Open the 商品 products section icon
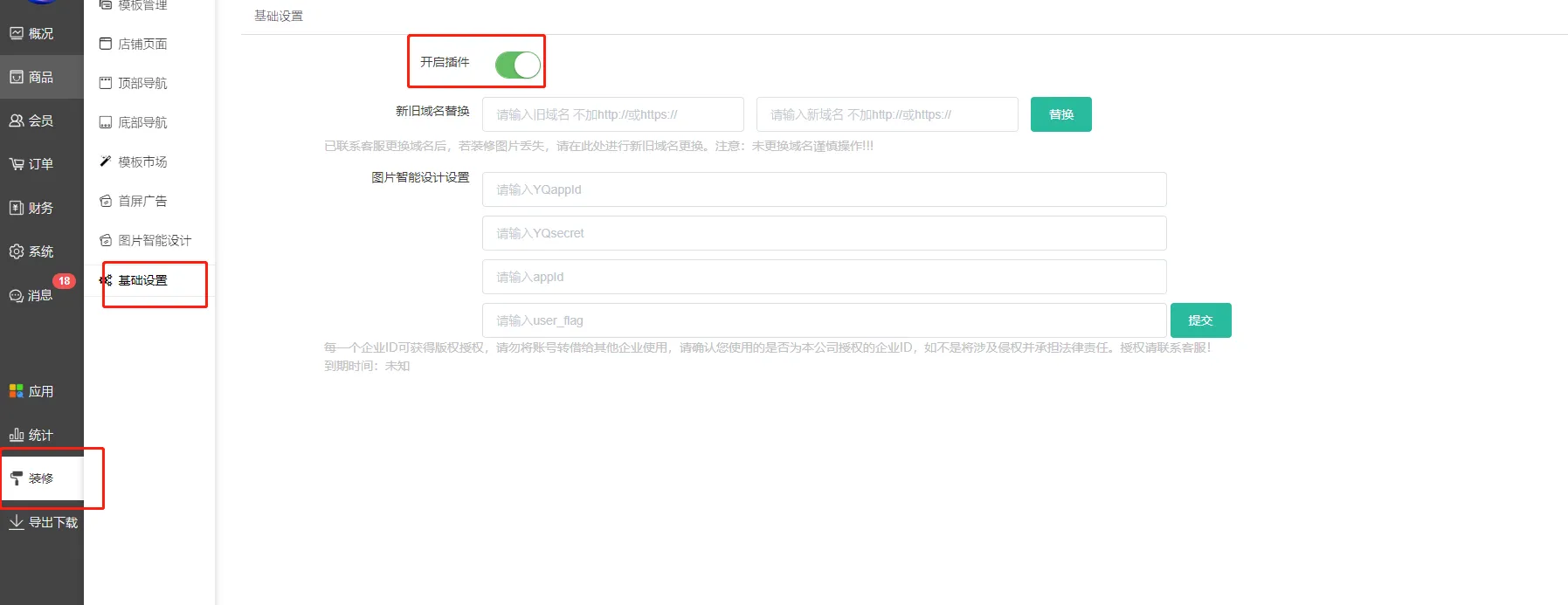1568x605 pixels. (x=17, y=77)
